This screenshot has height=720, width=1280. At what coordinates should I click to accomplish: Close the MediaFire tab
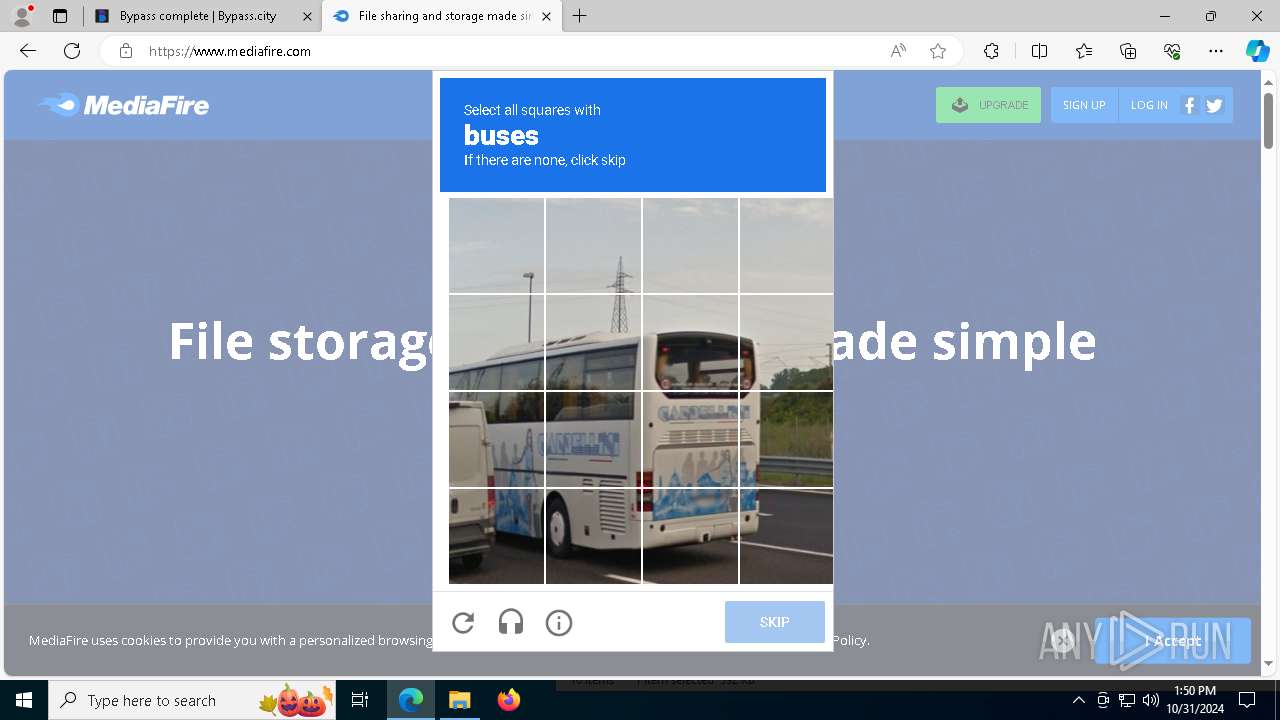546,16
